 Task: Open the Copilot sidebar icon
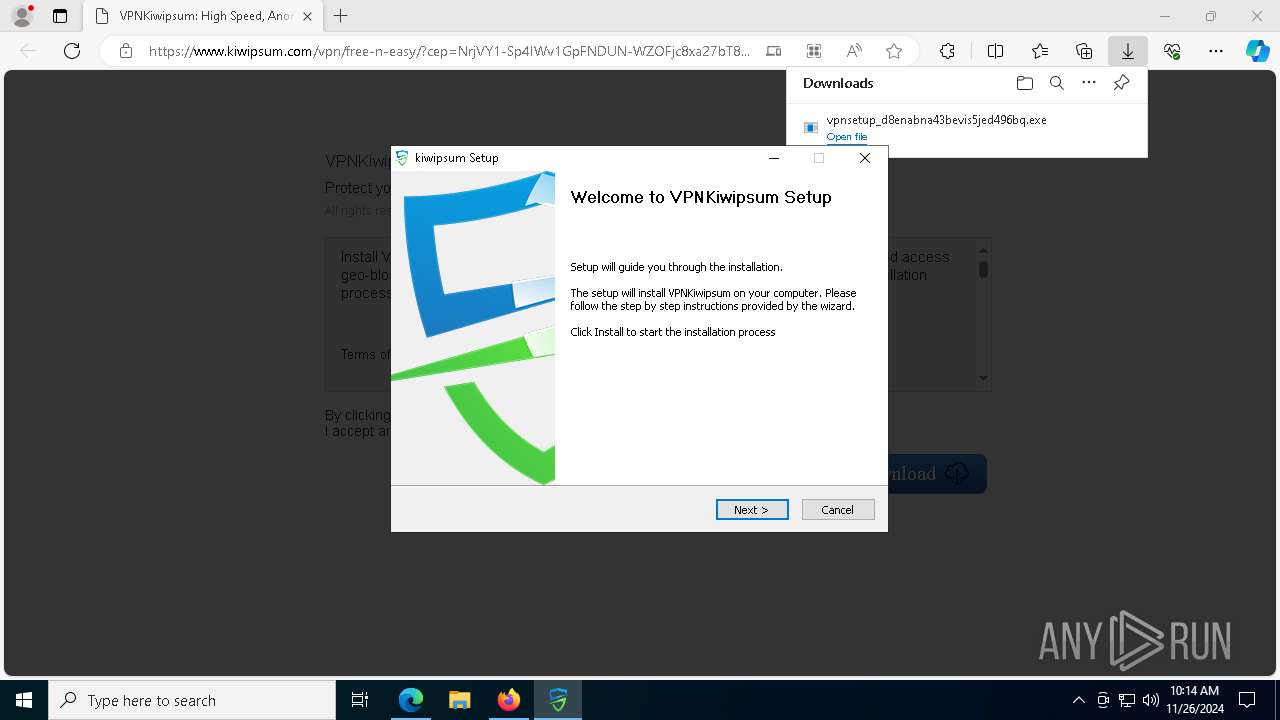pyautogui.click(x=1258, y=51)
